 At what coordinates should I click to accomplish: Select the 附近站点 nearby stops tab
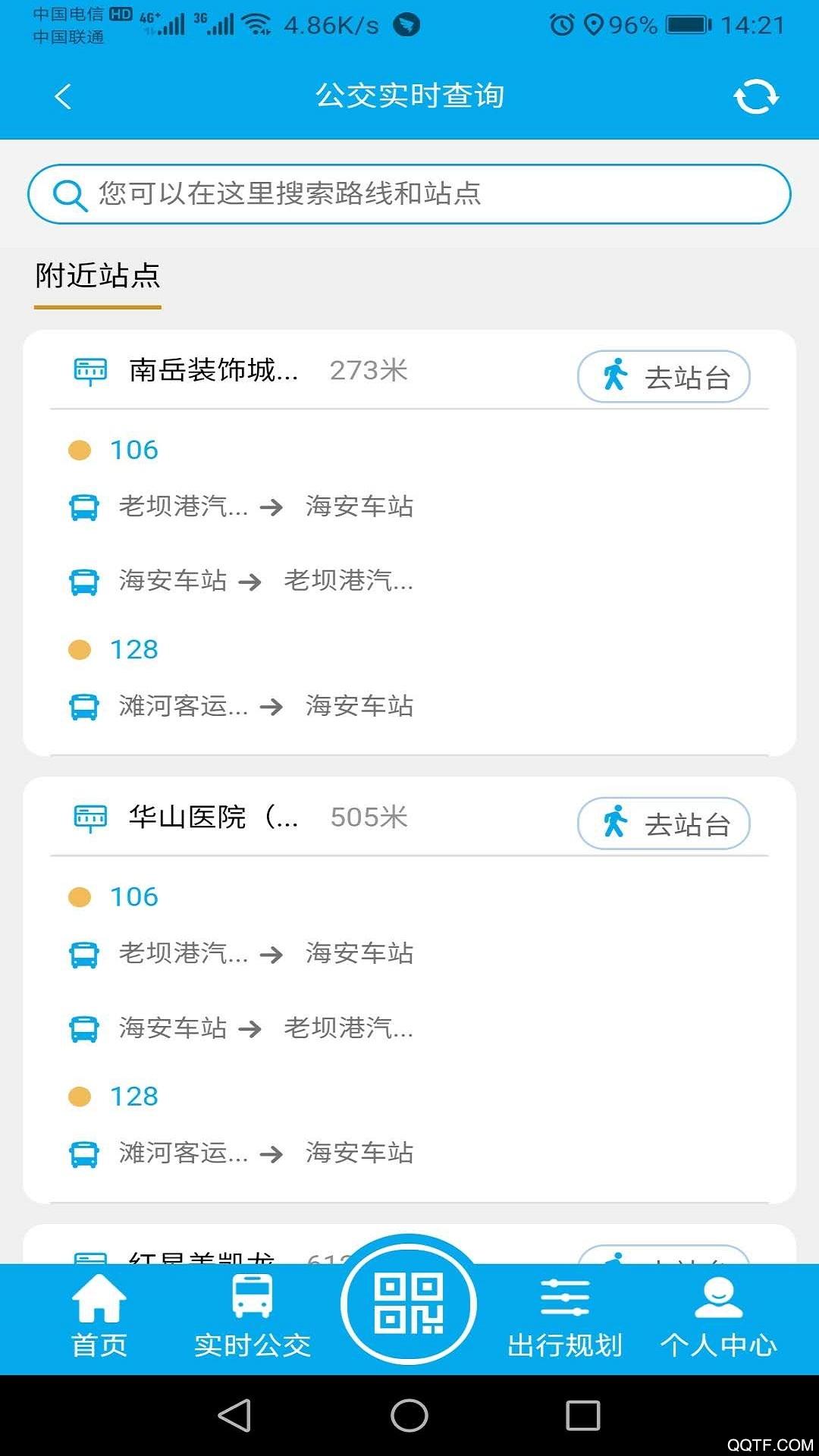(x=98, y=276)
